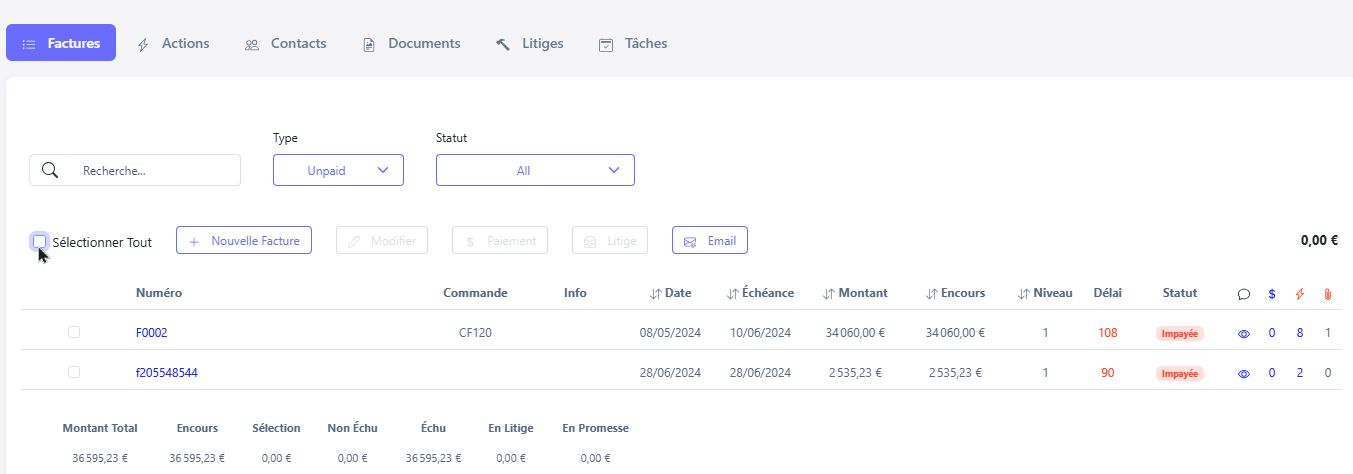
Task: Go to the Documents tab
Action: click(x=411, y=43)
